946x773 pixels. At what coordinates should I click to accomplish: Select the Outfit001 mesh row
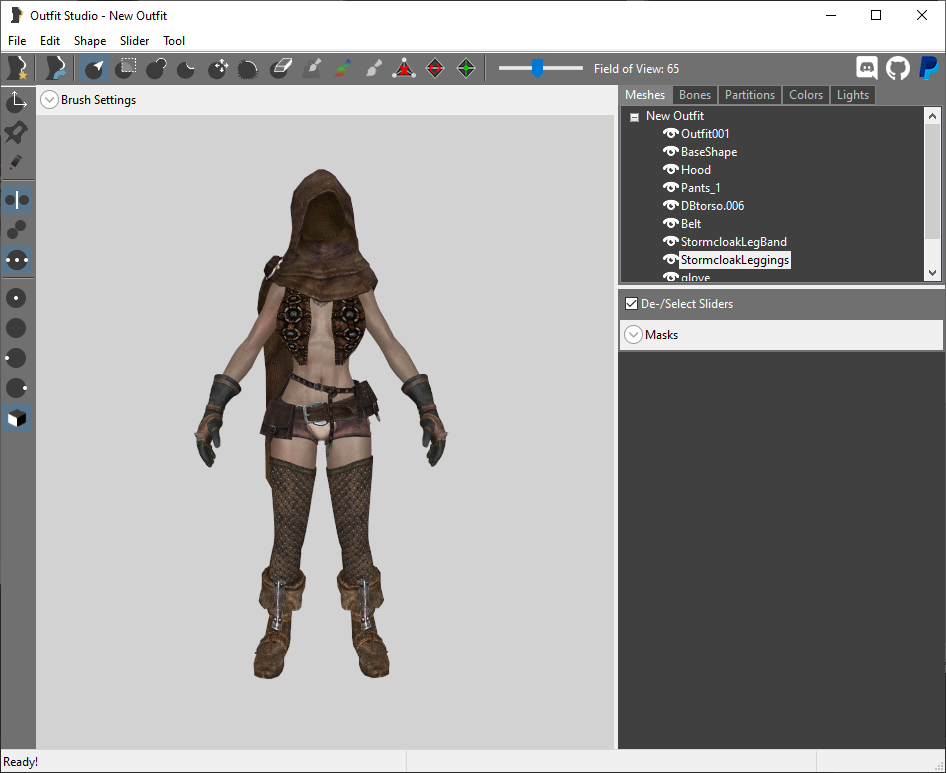coord(705,133)
